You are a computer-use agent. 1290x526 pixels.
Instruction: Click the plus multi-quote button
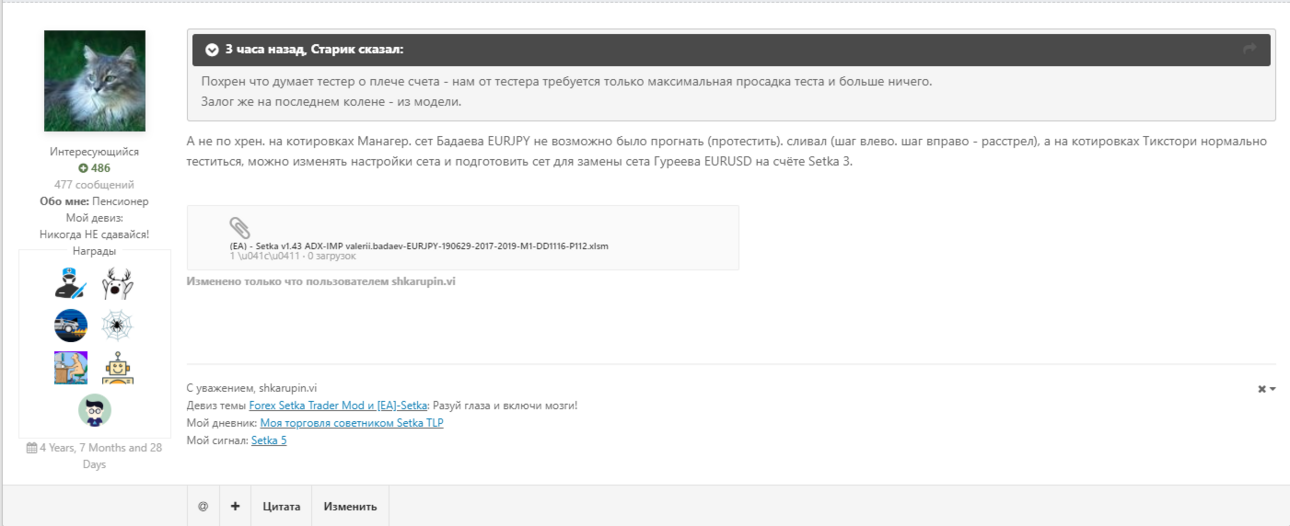(235, 506)
